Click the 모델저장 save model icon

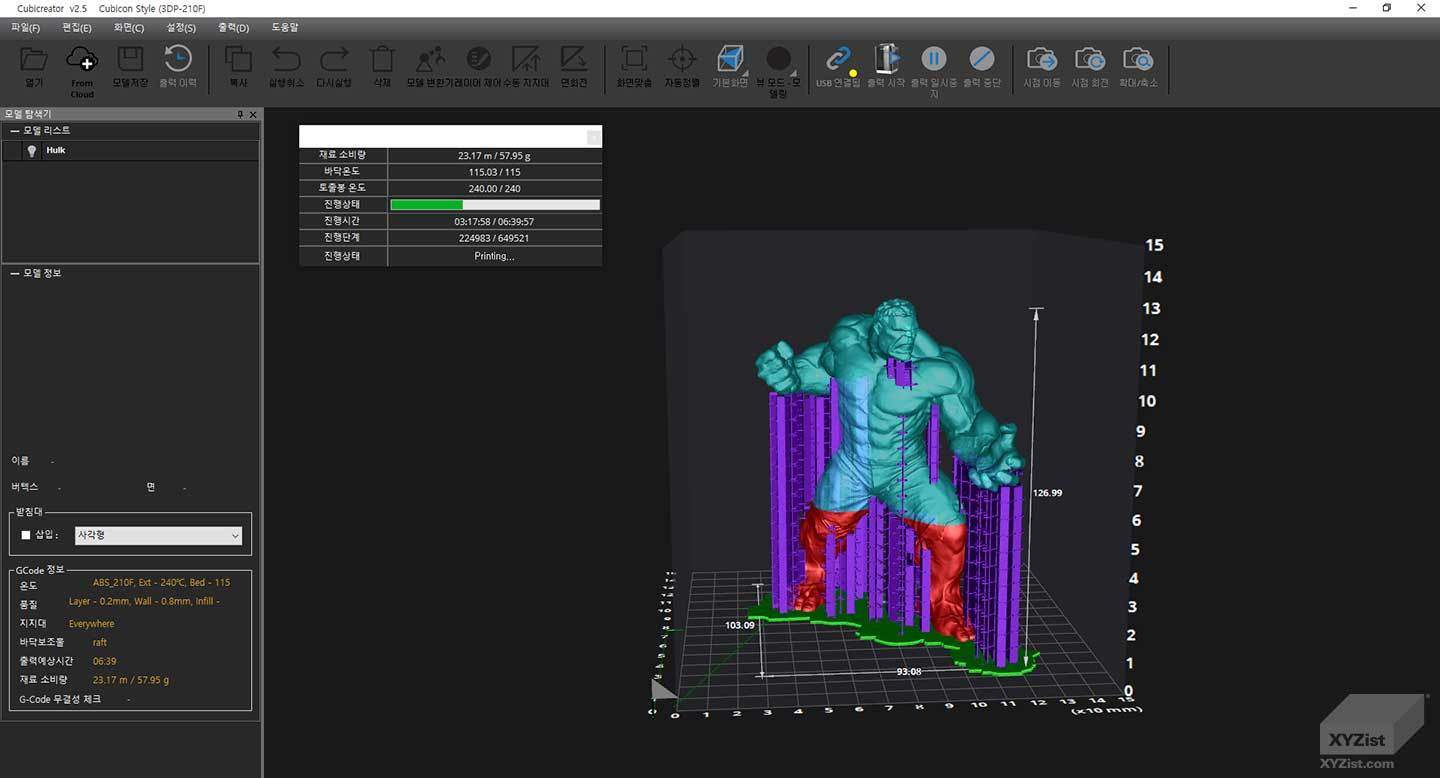(130, 59)
